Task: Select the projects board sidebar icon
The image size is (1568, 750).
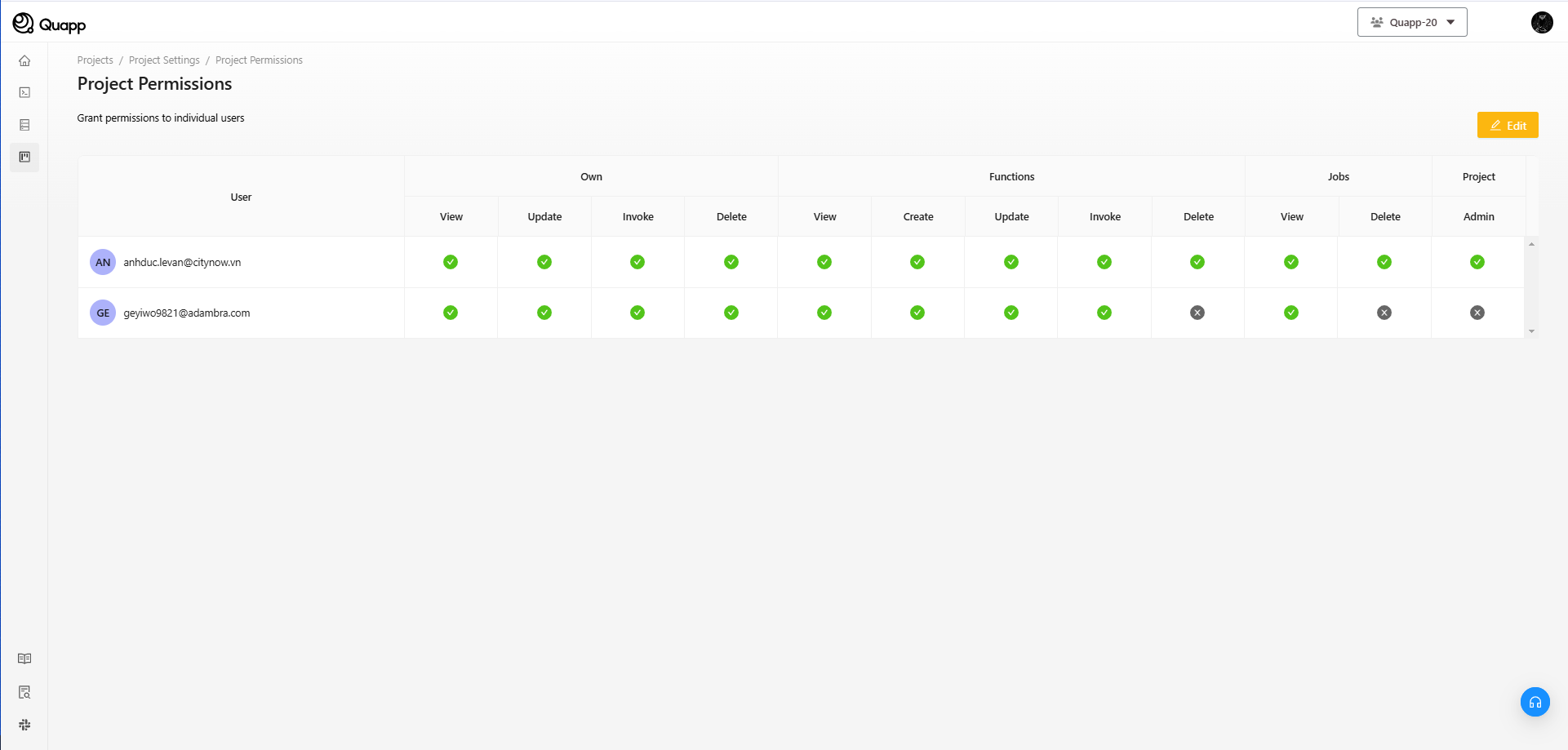Action: point(24,157)
